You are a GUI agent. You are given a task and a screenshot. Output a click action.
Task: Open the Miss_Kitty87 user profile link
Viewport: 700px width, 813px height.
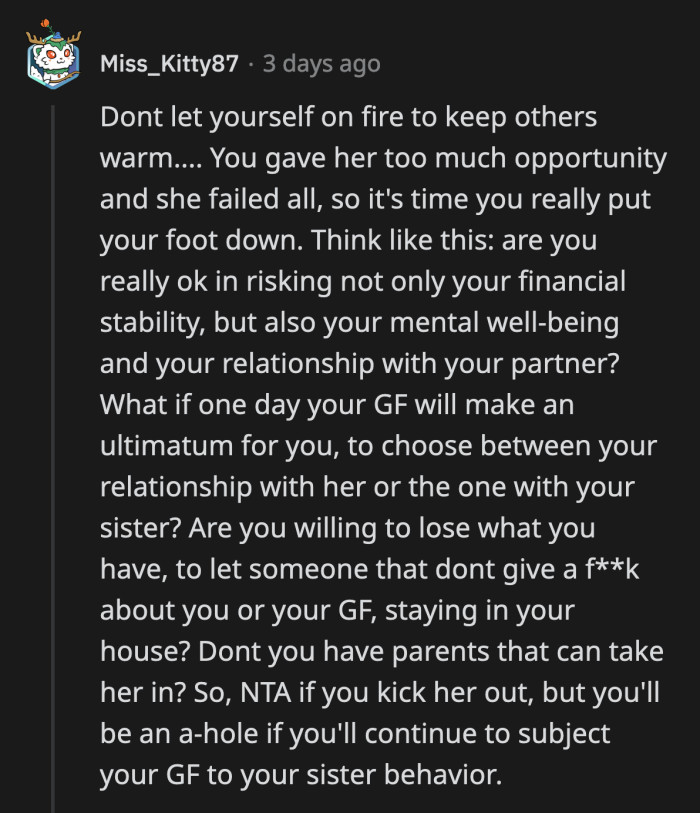(170, 64)
